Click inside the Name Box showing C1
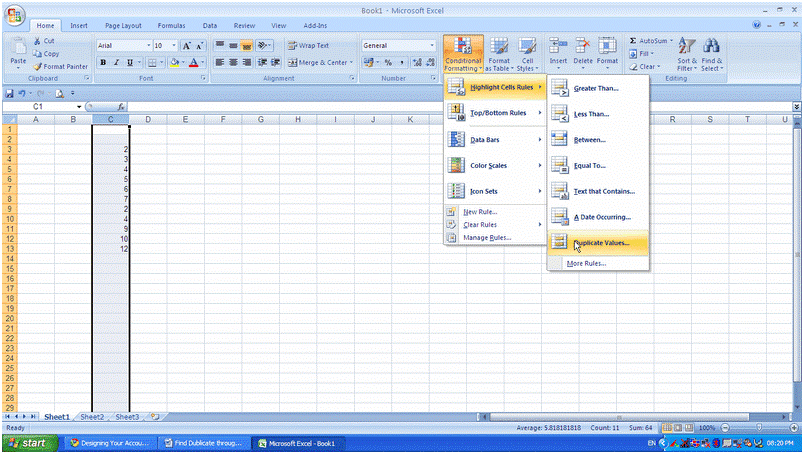The width and height of the screenshot is (804, 454). [x=39, y=107]
